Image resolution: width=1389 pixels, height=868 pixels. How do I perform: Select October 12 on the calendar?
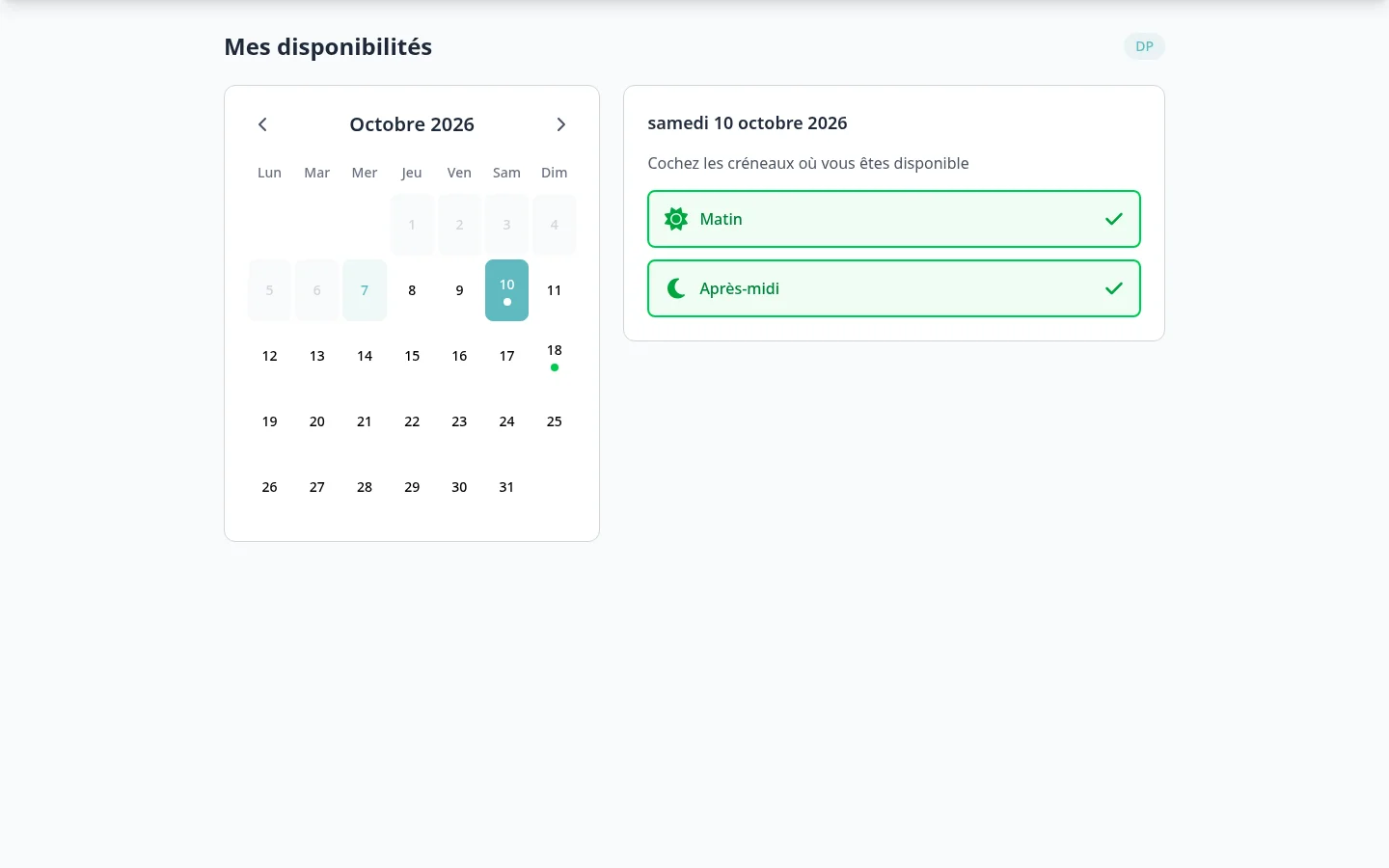point(269,356)
